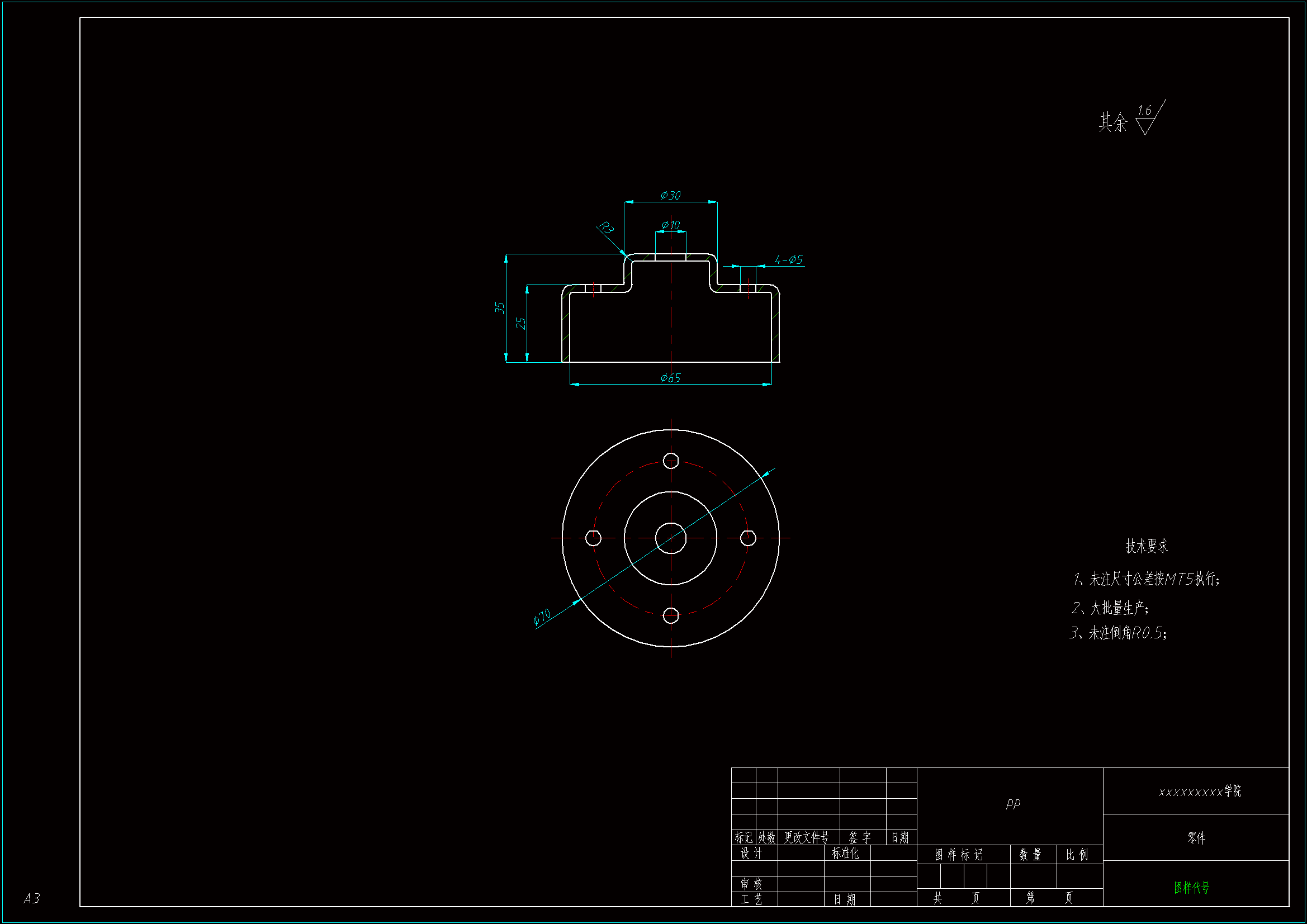Click the 25 height dimension text
The width and height of the screenshot is (1307, 924).
[x=520, y=323]
